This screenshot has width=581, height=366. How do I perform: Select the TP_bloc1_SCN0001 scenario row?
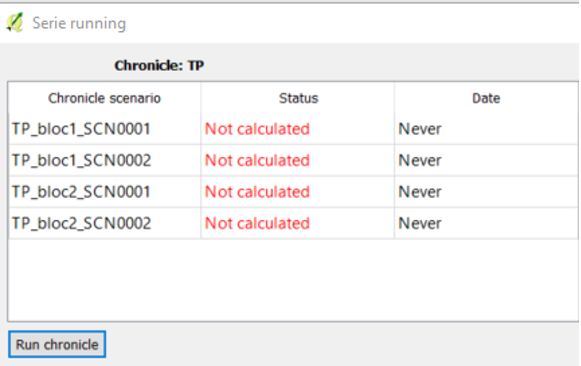point(293,129)
